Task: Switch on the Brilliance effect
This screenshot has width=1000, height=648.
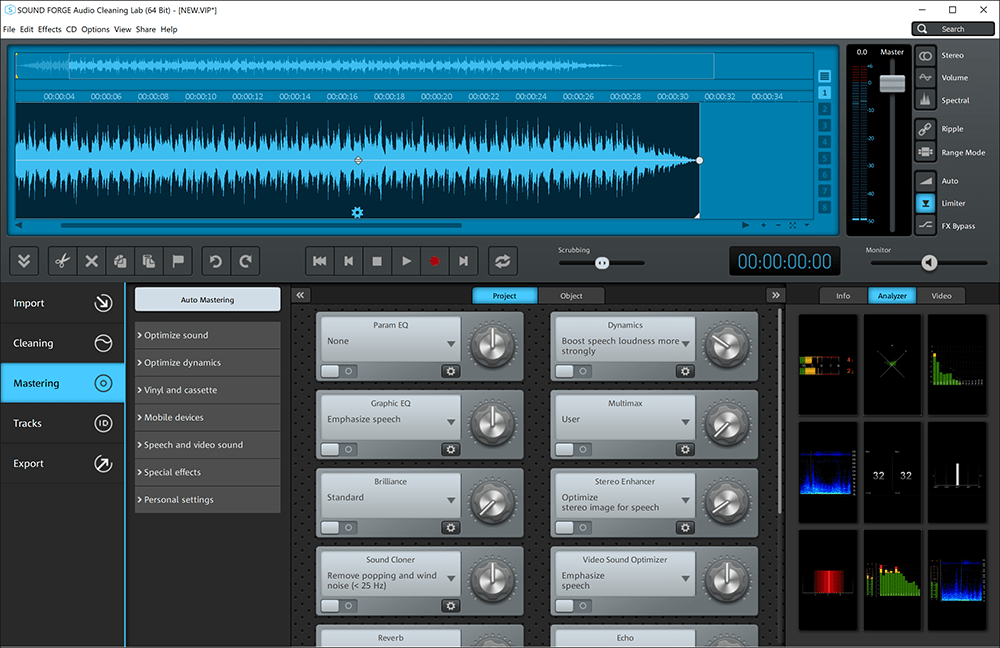Action: tap(337, 527)
